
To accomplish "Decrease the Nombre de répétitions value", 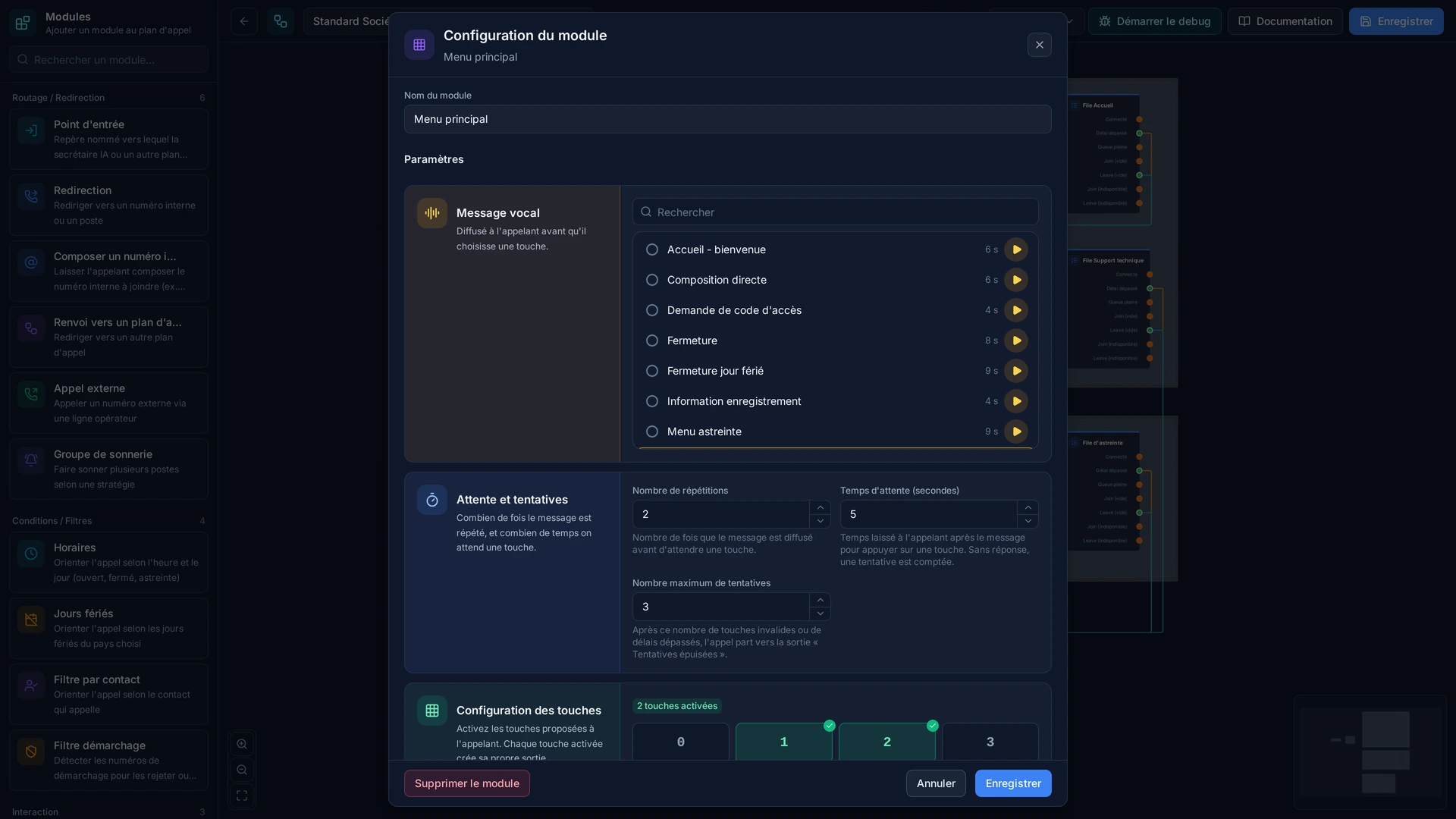I will [x=820, y=521].
